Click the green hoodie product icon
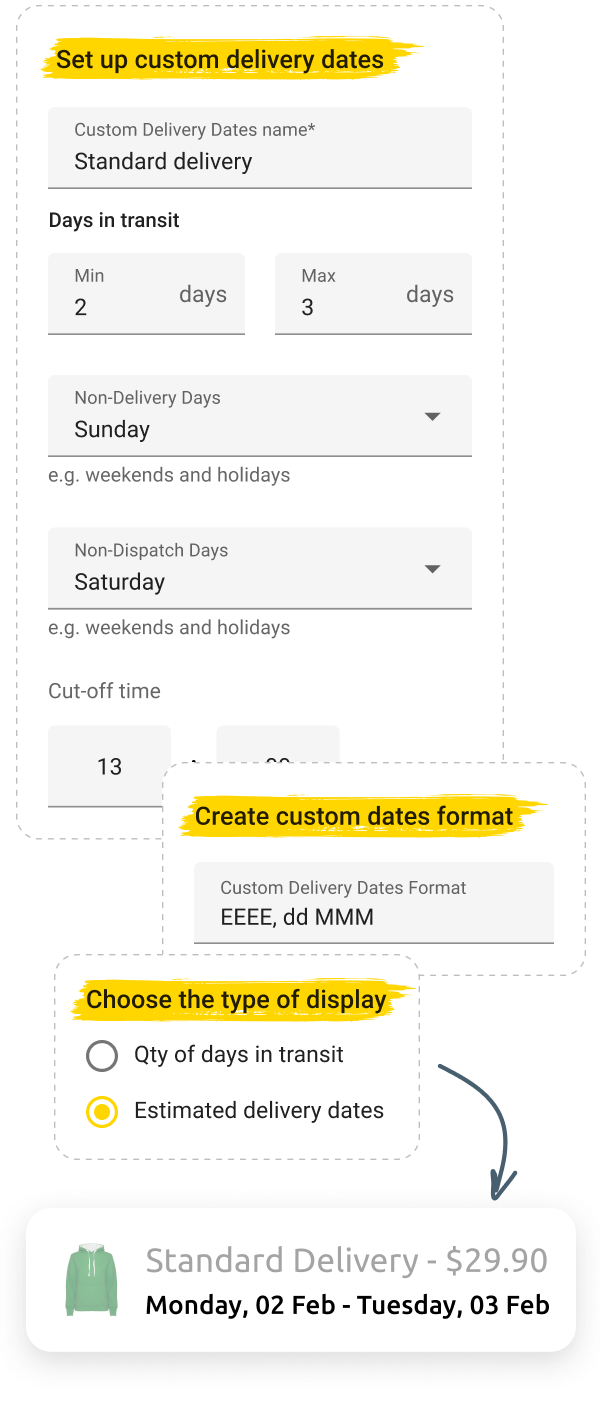Viewport: 600px width, 1406px height. point(92,1278)
